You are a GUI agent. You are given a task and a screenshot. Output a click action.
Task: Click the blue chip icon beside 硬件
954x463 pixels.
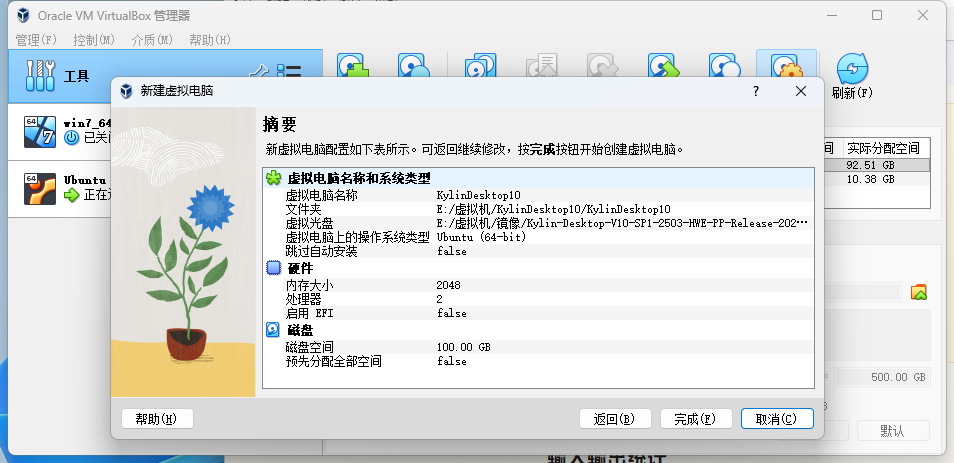(x=274, y=268)
